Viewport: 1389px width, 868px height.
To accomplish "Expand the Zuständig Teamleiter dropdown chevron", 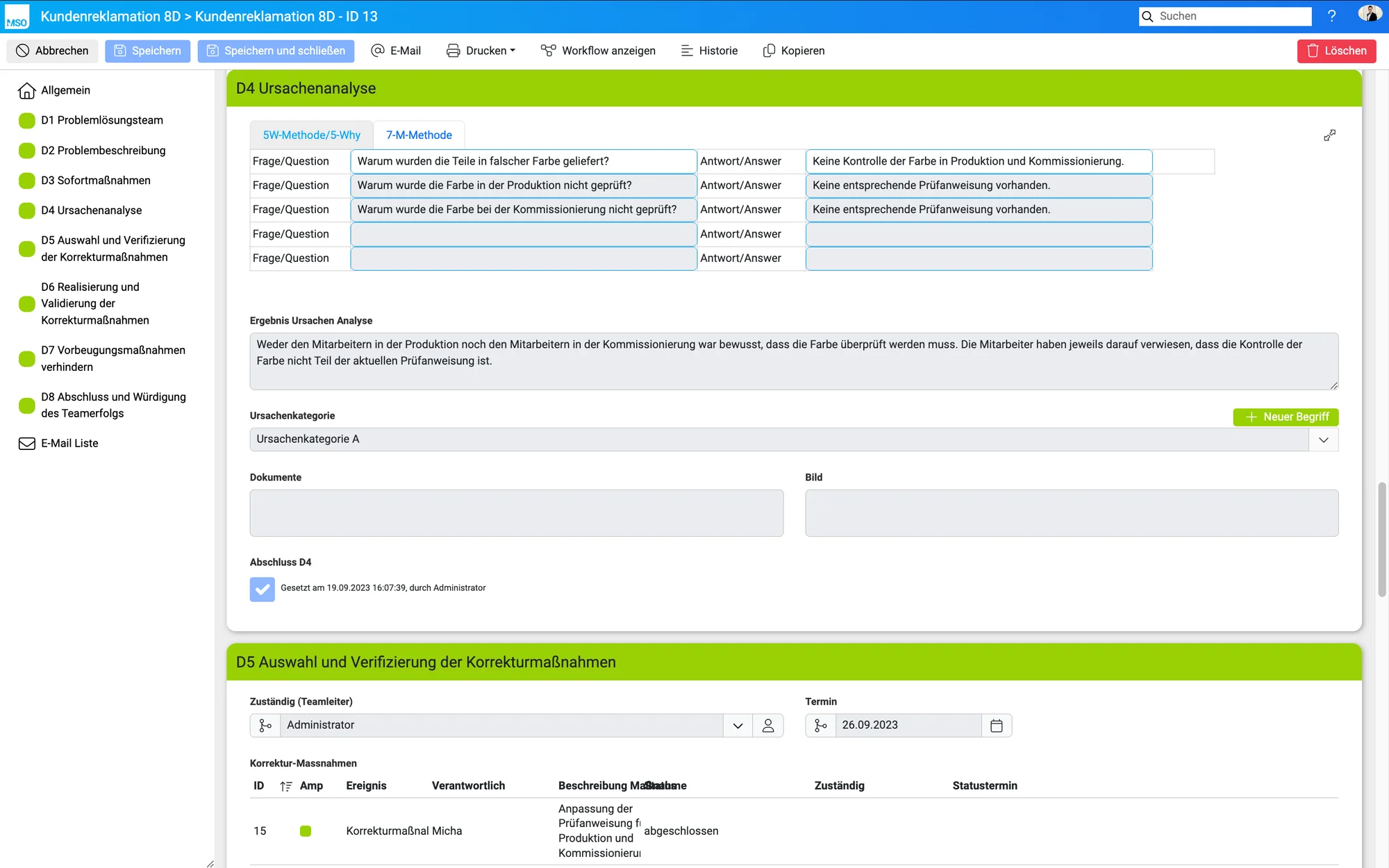I will click(x=738, y=726).
